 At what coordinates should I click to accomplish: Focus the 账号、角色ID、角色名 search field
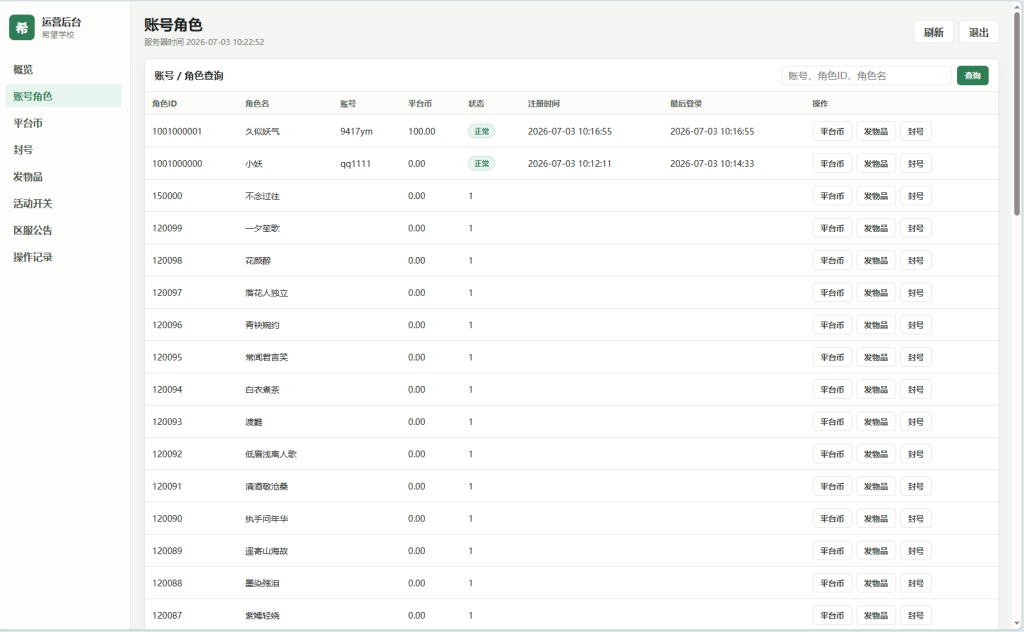pyautogui.click(x=867, y=76)
